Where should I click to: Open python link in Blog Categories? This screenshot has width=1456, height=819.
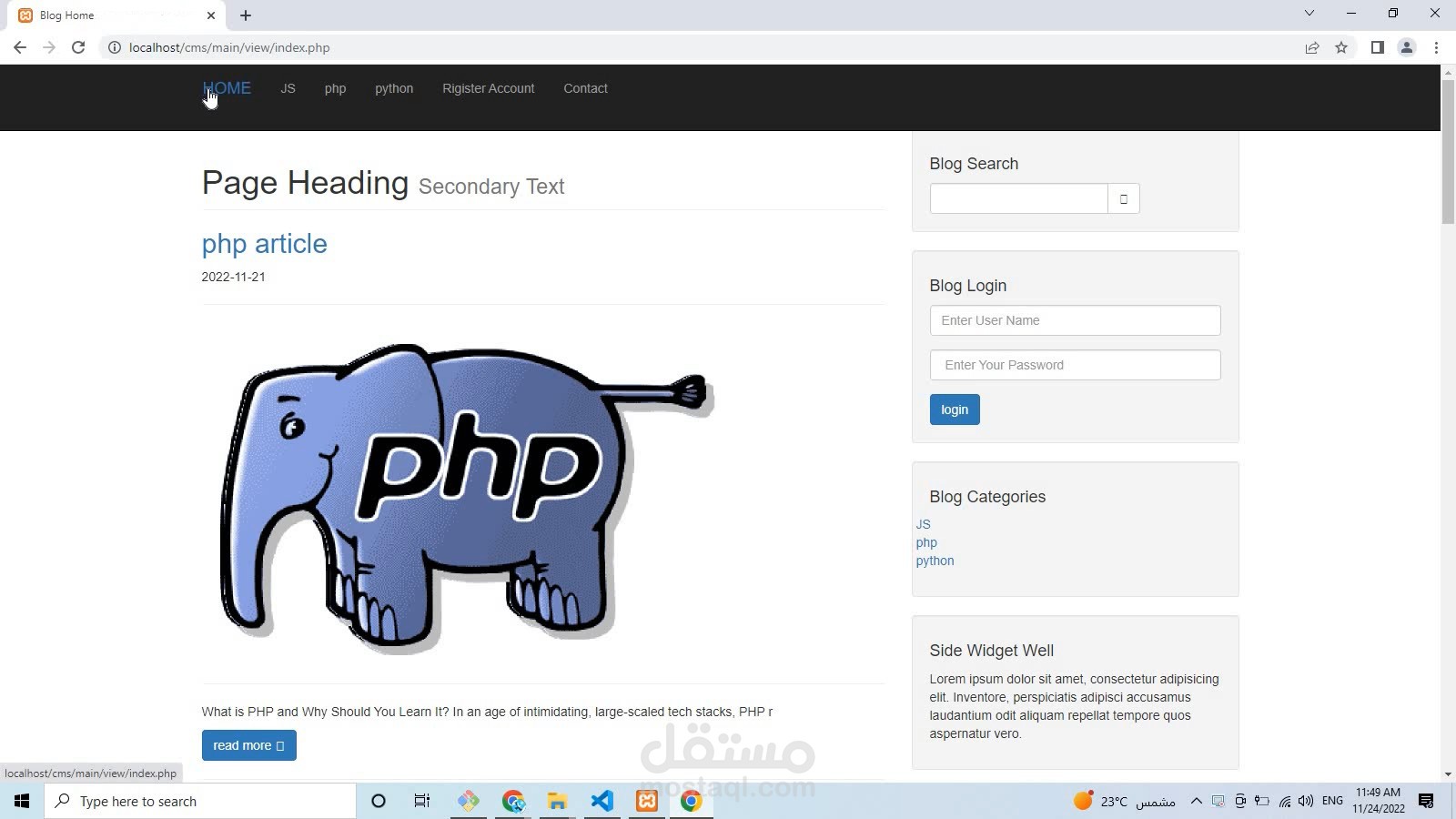(x=935, y=561)
